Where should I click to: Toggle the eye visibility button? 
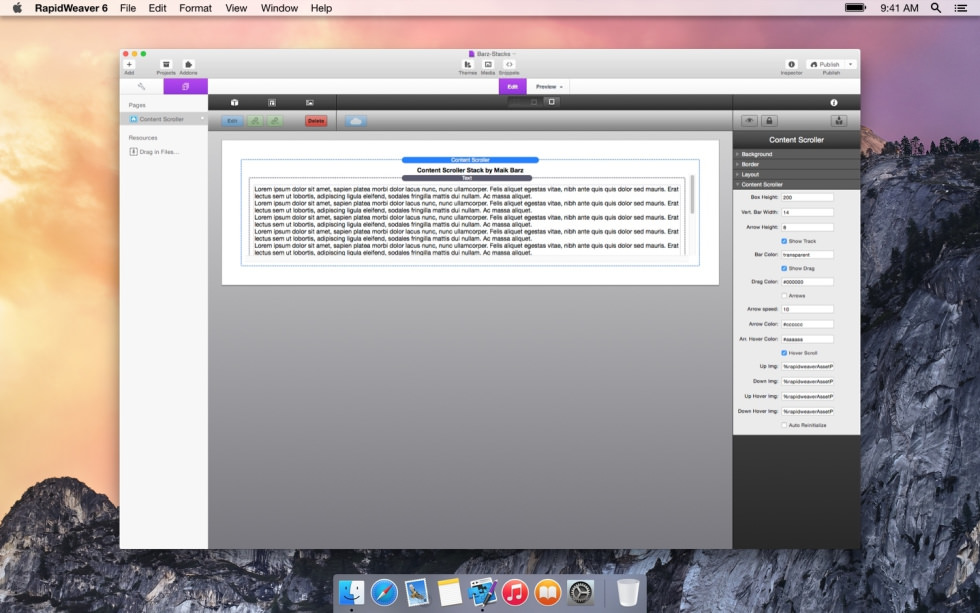[x=749, y=121]
